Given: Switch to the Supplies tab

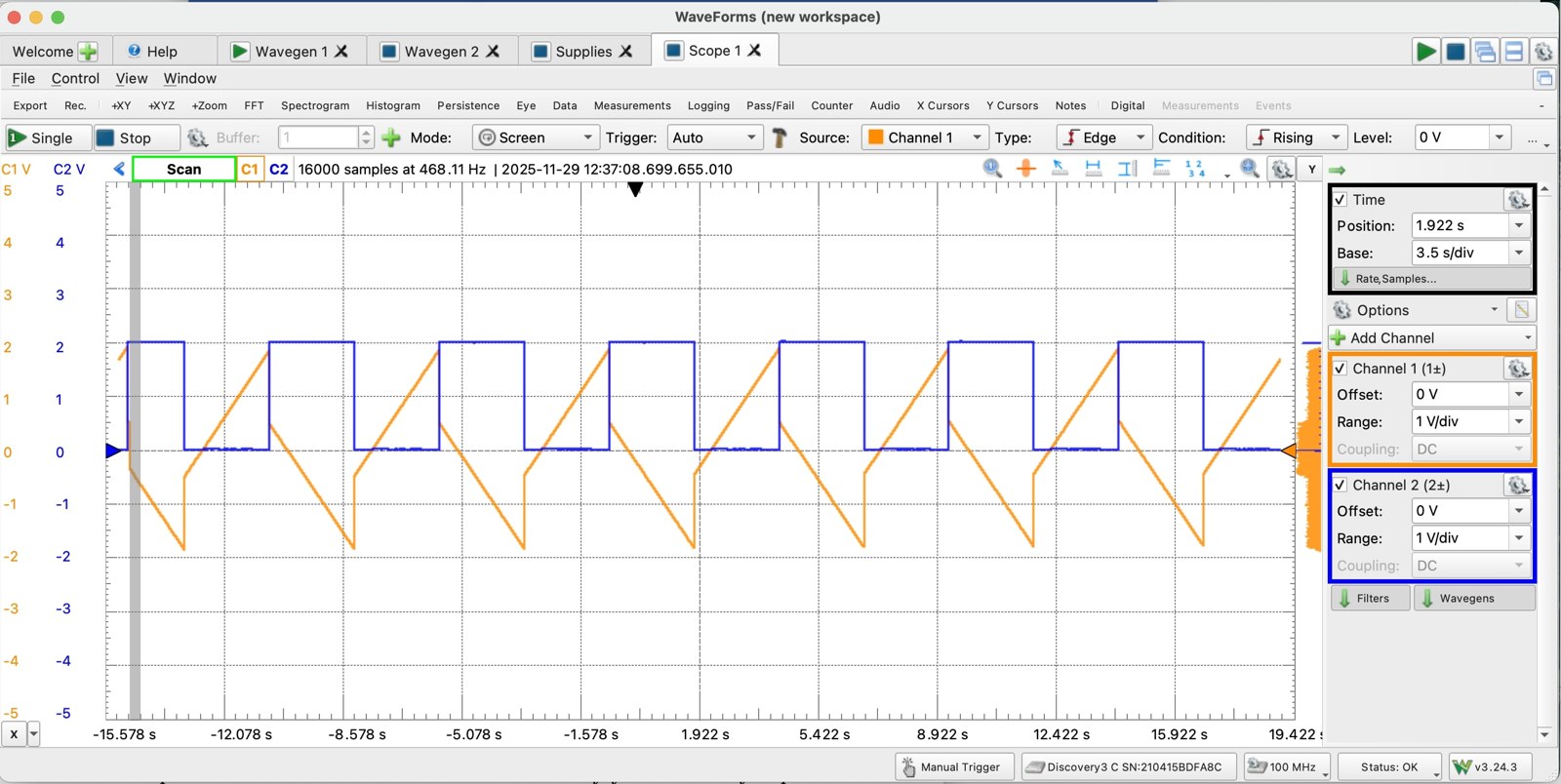Looking at the screenshot, I should pyautogui.click(x=583, y=52).
